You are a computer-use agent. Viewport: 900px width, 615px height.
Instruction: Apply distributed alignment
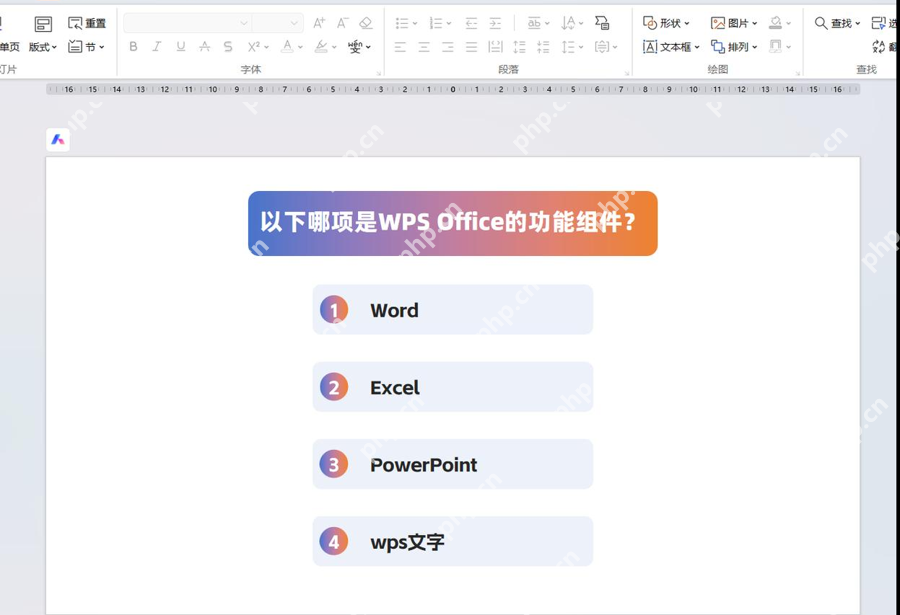tap(495, 47)
